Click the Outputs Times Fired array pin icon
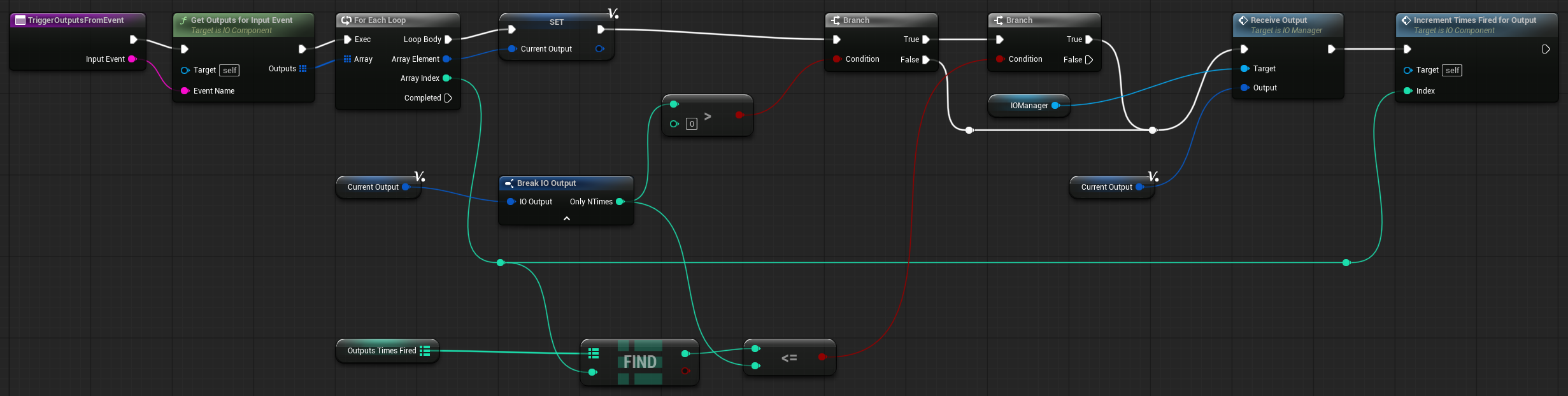The height and width of the screenshot is (396, 1568). 425,351
